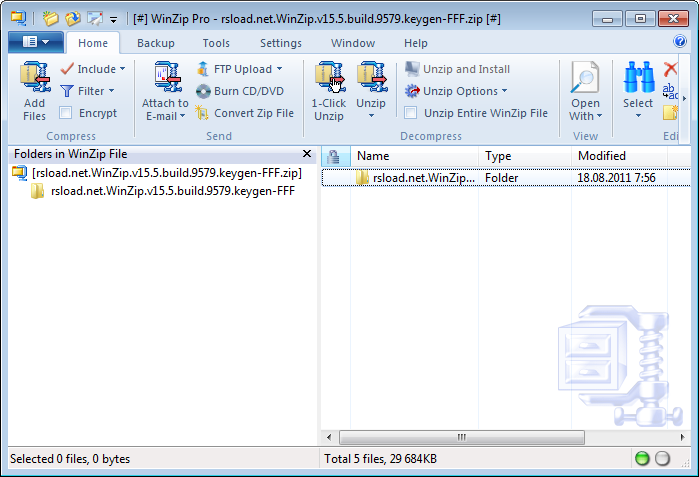Viewport: 699px width, 477px height.
Task: Click the 18.08.2011 7:56 modified date cell
Action: [x=616, y=178]
